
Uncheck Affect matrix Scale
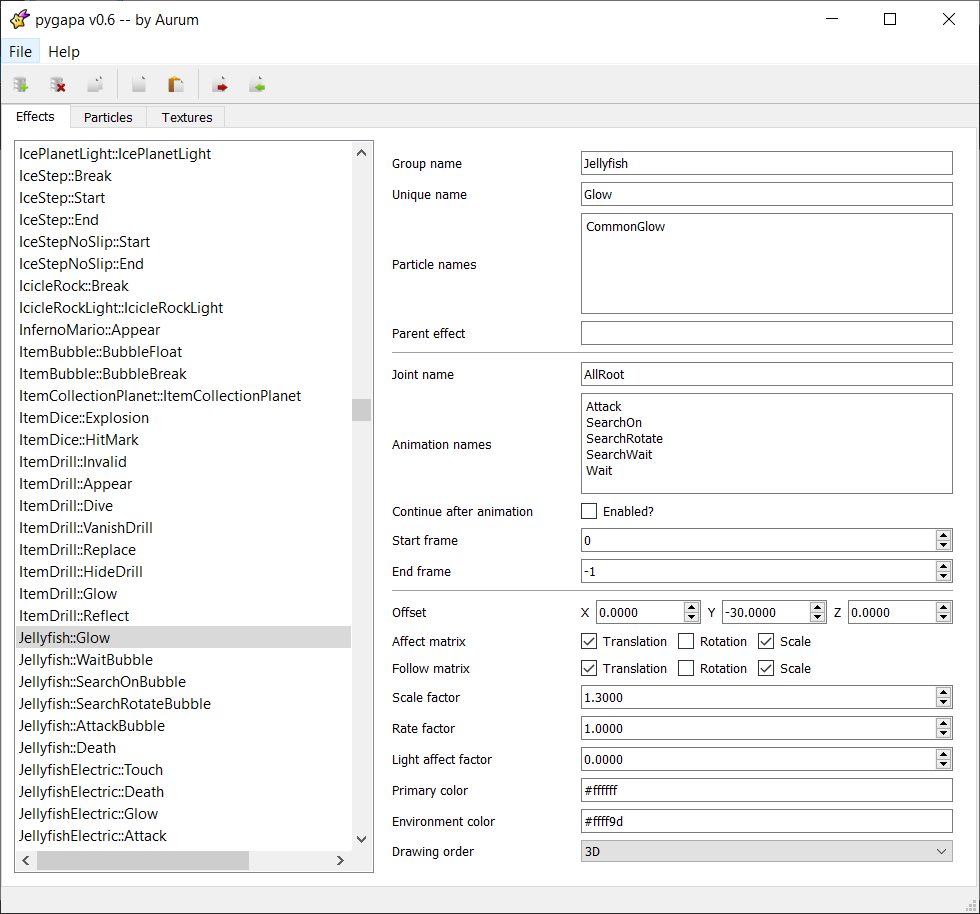pos(766,641)
